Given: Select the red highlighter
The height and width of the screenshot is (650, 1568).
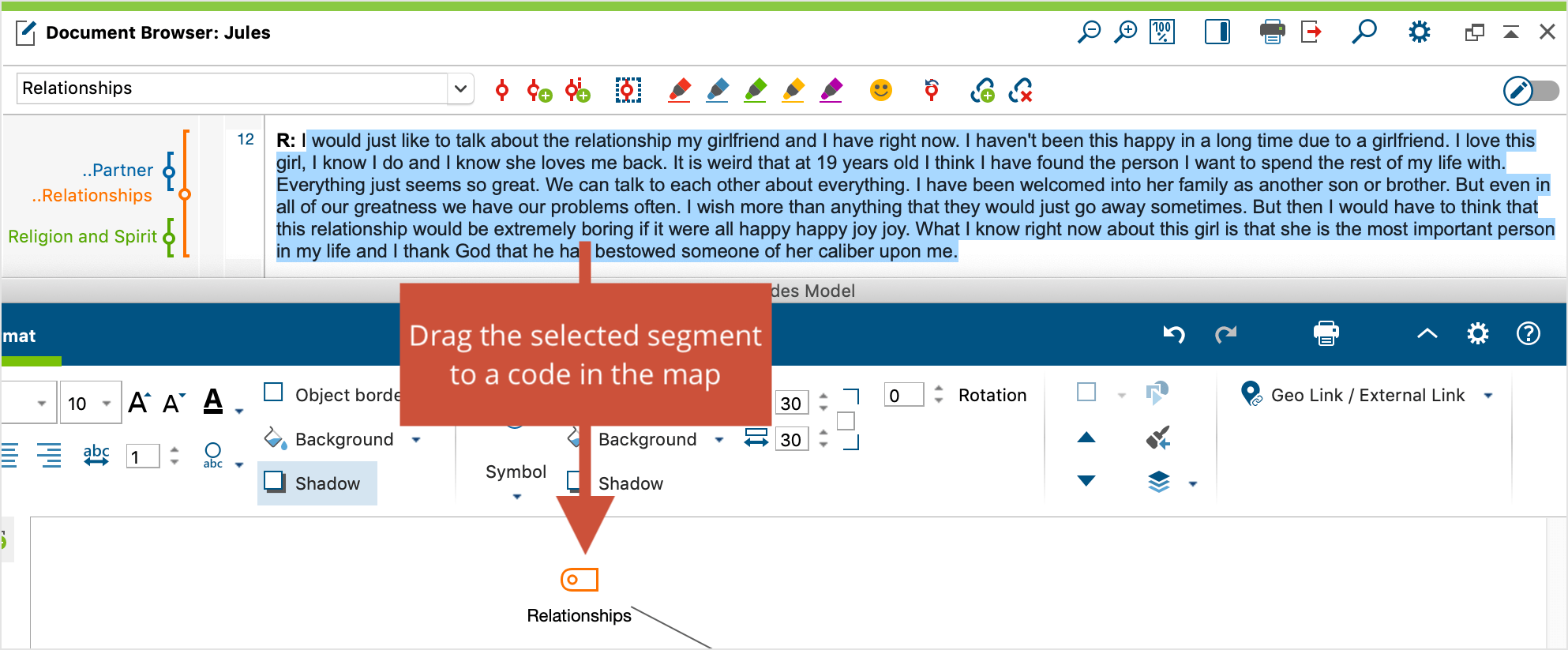Looking at the screenshot, I should [x=679, y=90].
